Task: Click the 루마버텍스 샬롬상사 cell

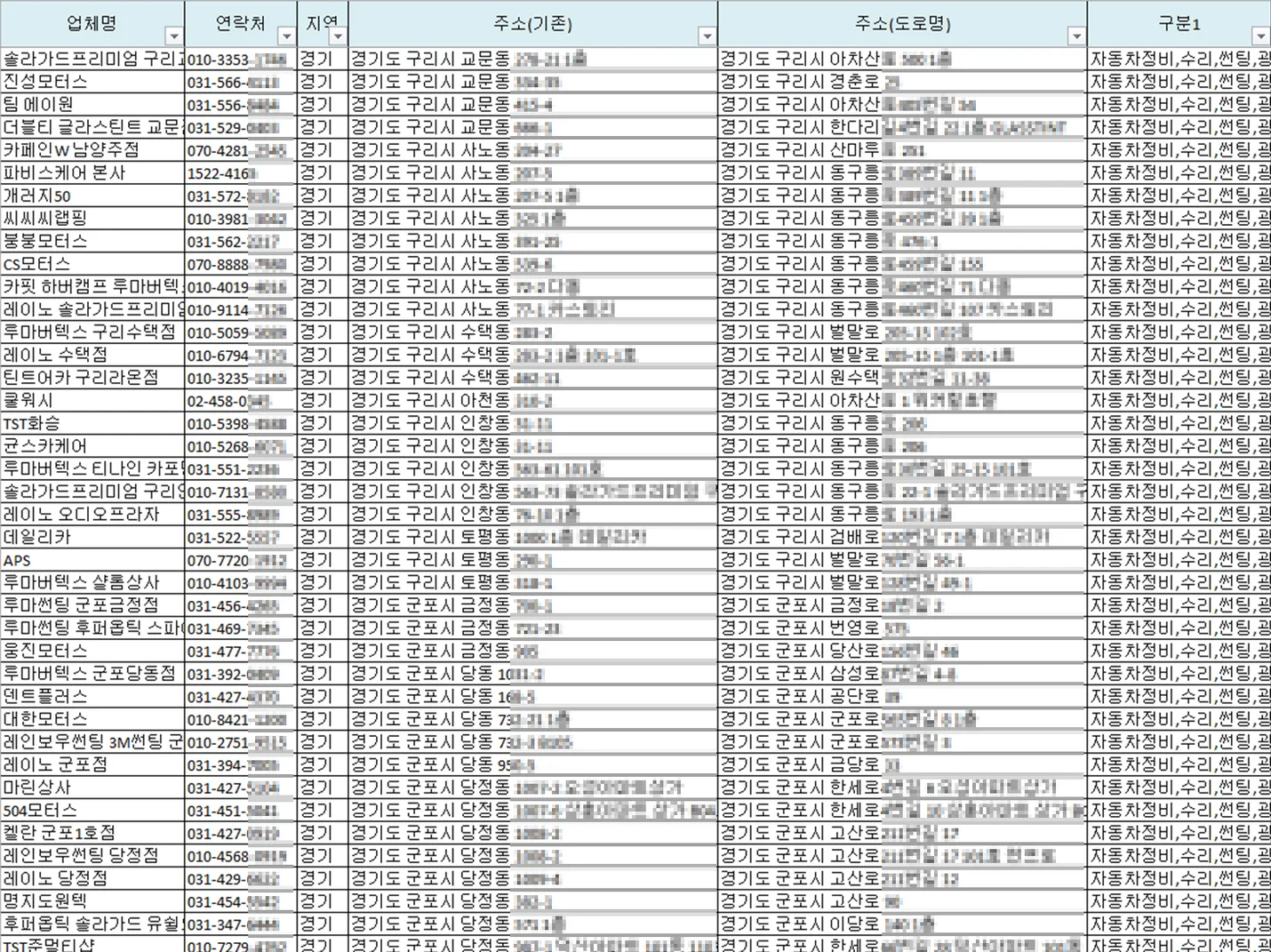Action: pyautogui.click(x=92, y=583)
